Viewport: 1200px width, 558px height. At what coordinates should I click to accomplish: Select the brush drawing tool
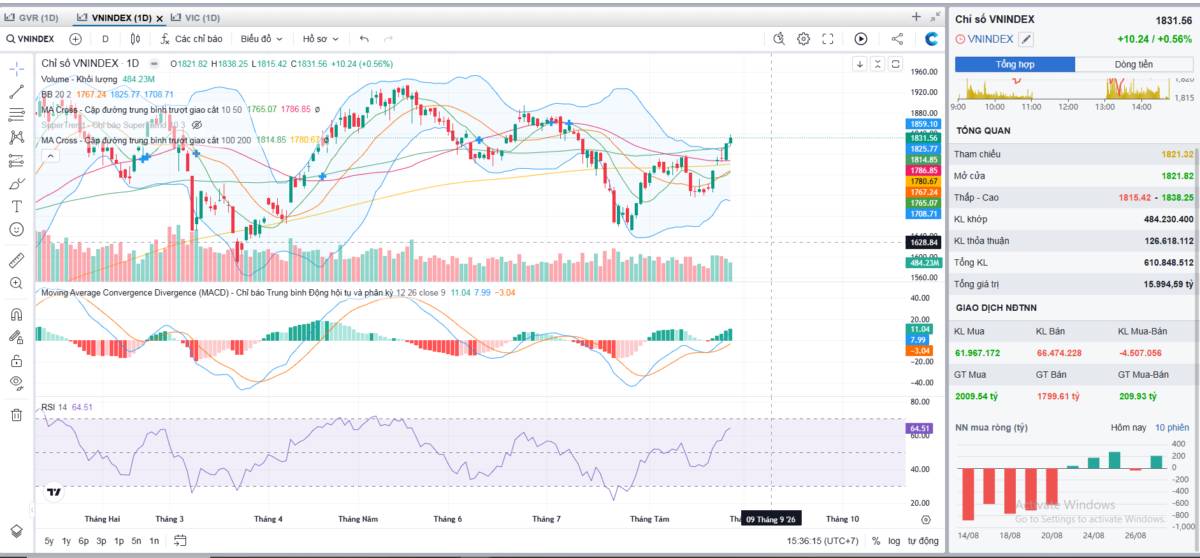coord(16,183)
